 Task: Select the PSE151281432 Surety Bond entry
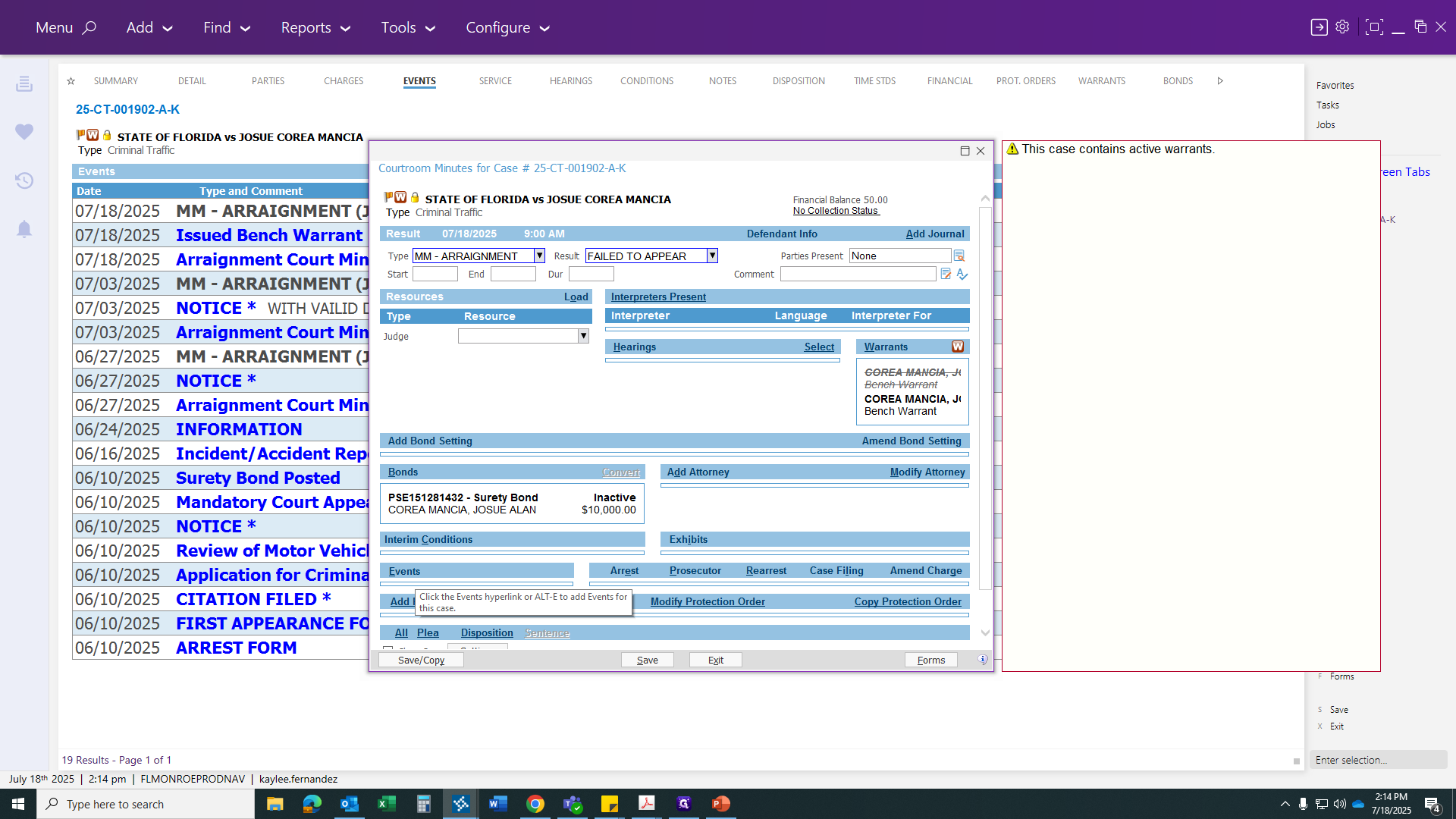512,504
